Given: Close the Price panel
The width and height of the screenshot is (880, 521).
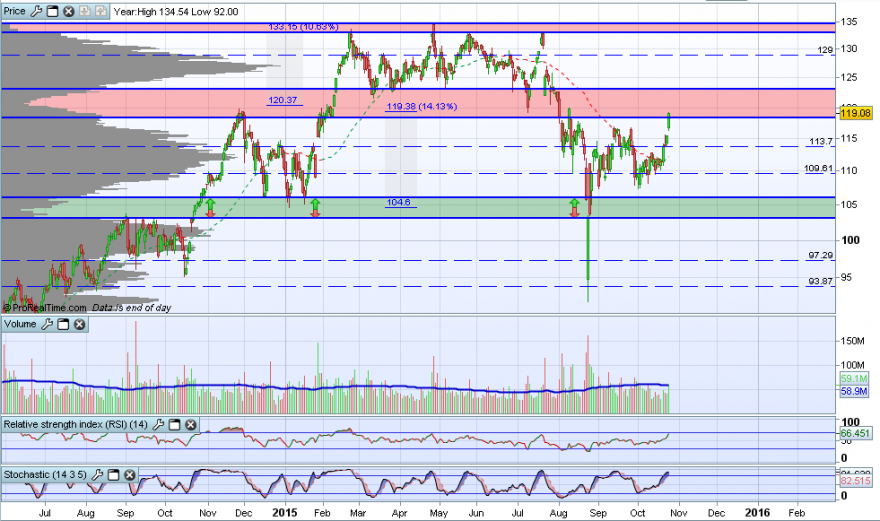Looking at the screenshot, I should click(68, 11).
